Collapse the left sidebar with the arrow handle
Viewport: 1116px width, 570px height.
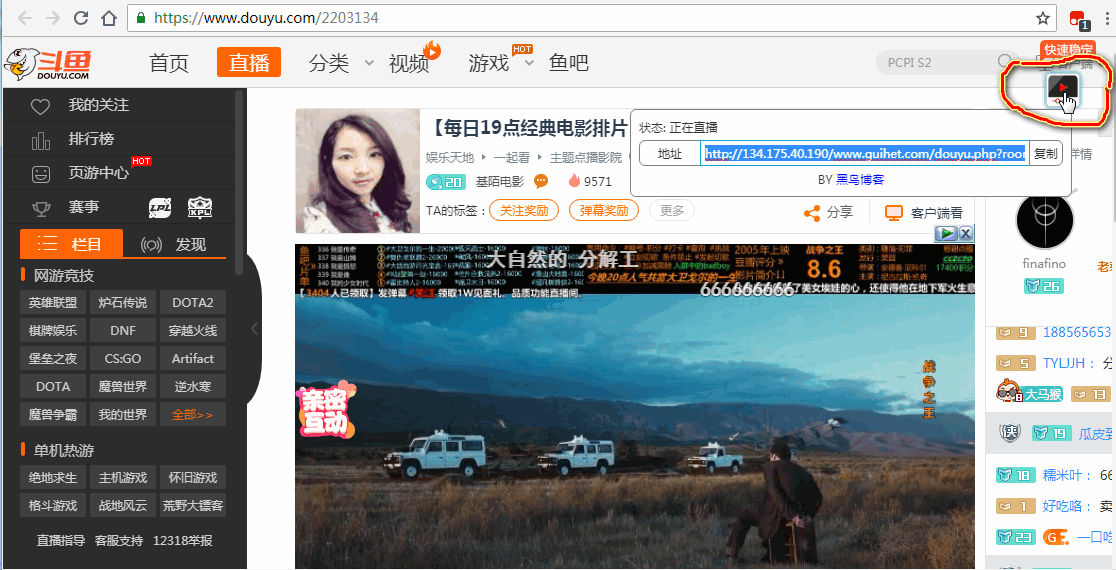click(x=254, y=329)
